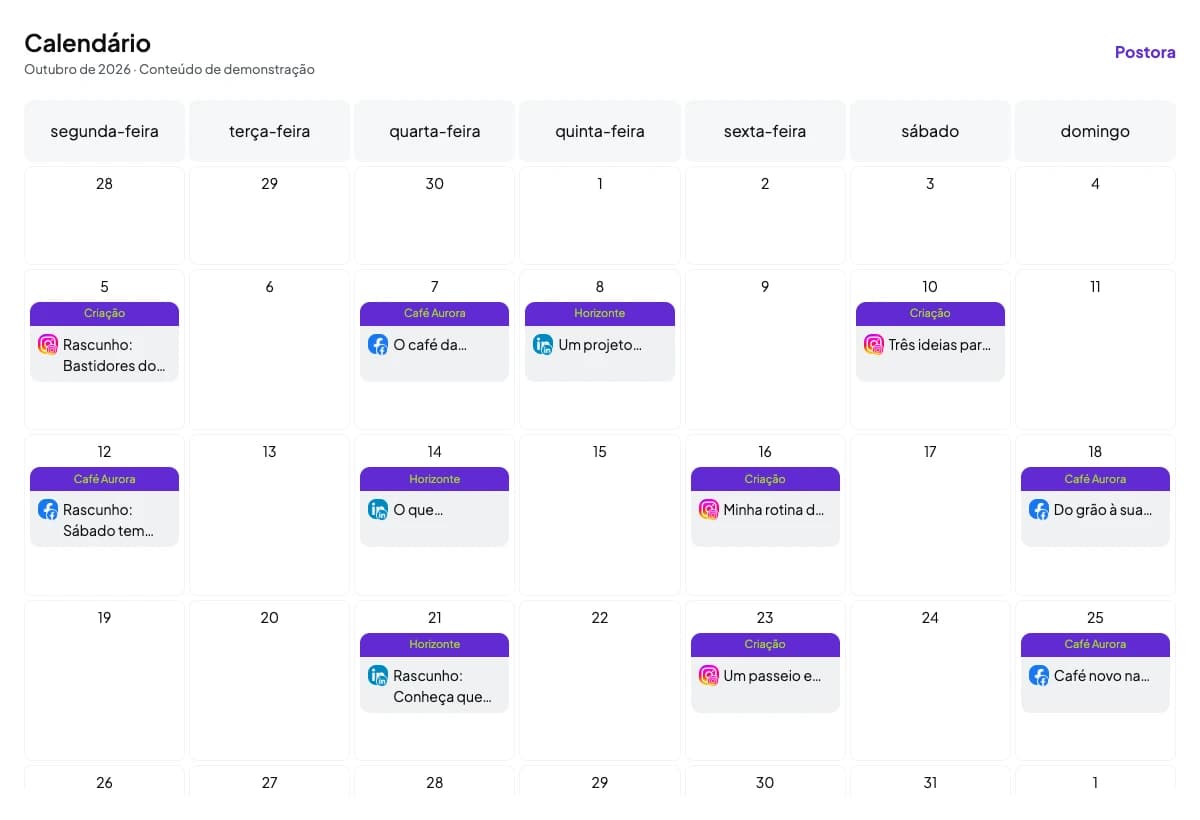Click the LinkedIn icon on October 21 post
The height and width of the screenshot is (820, 1200).
click(378, 675)
